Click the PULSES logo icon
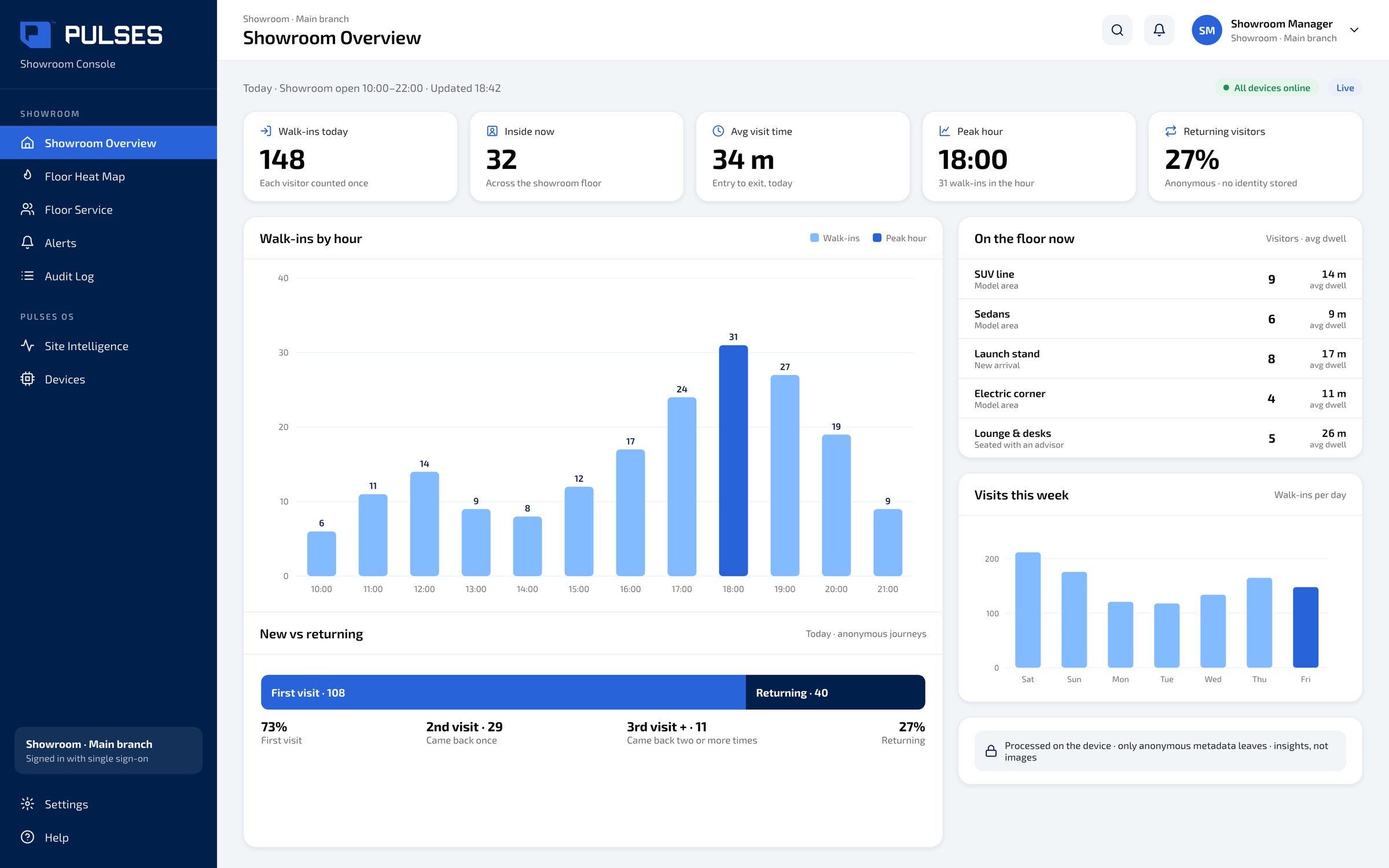Screen dimensions: 1389x868 (36, 34)
